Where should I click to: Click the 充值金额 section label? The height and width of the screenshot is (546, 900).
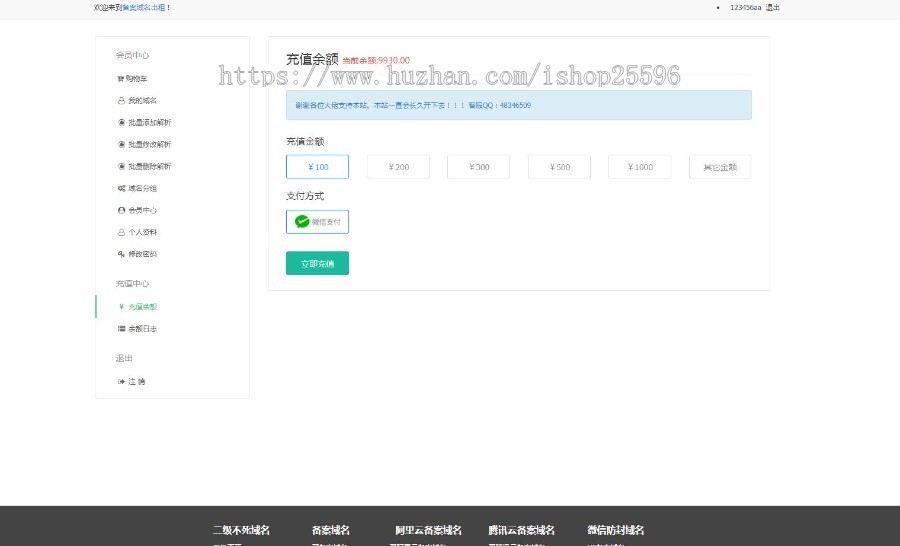[x=305, y=141]
